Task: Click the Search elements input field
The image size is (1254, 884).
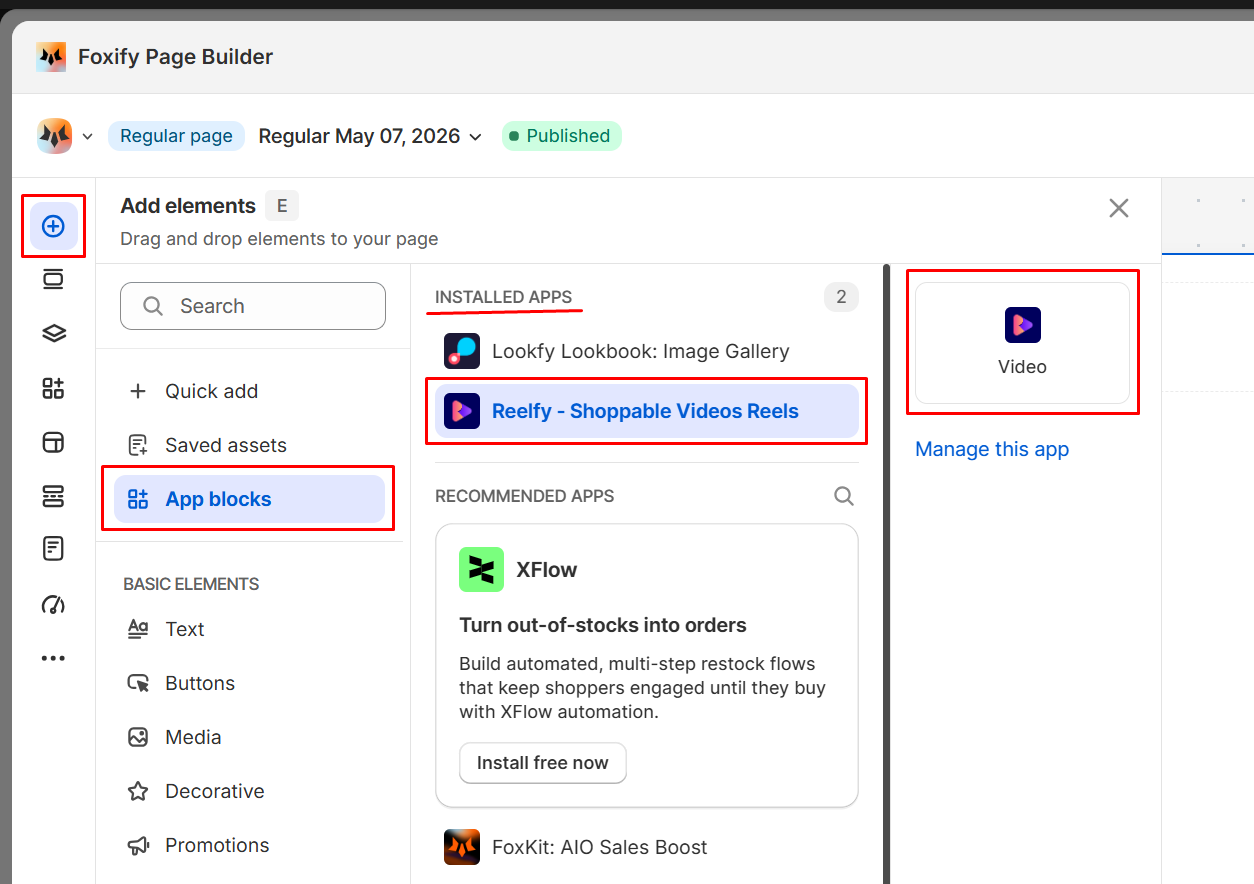Action: click(253, 306)
